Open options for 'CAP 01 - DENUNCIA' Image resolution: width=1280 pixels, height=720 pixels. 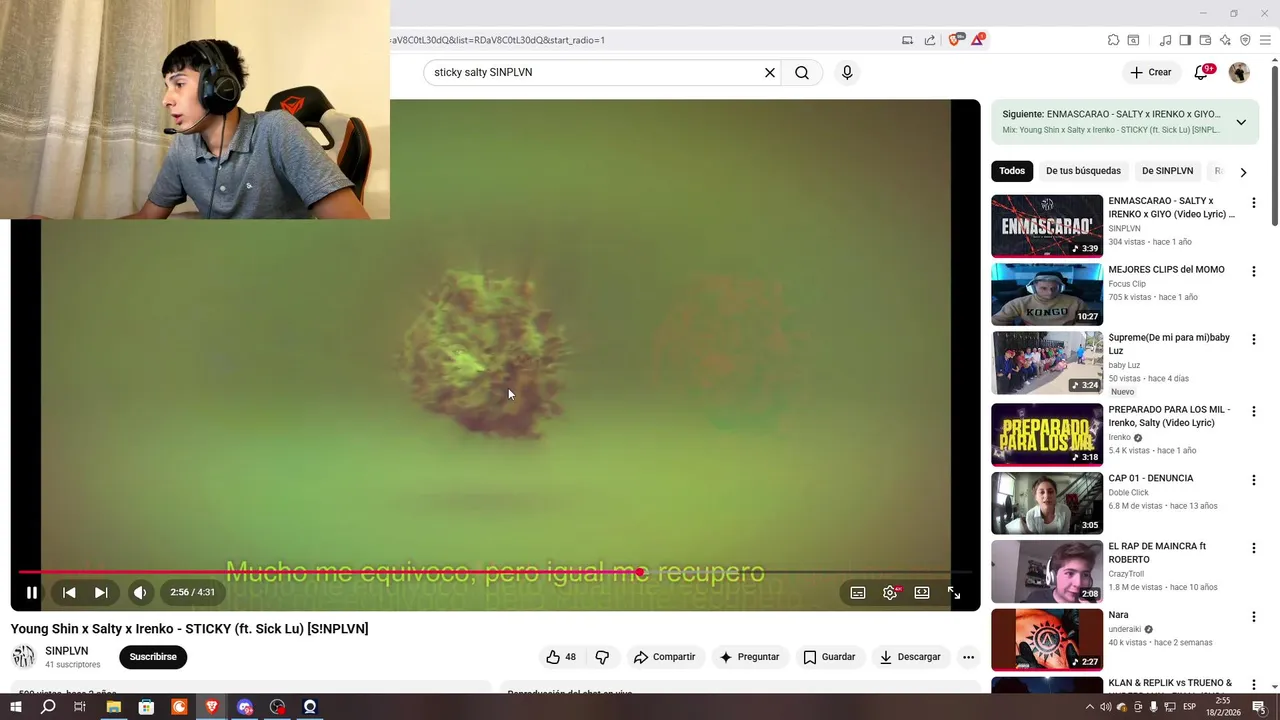1253,480
